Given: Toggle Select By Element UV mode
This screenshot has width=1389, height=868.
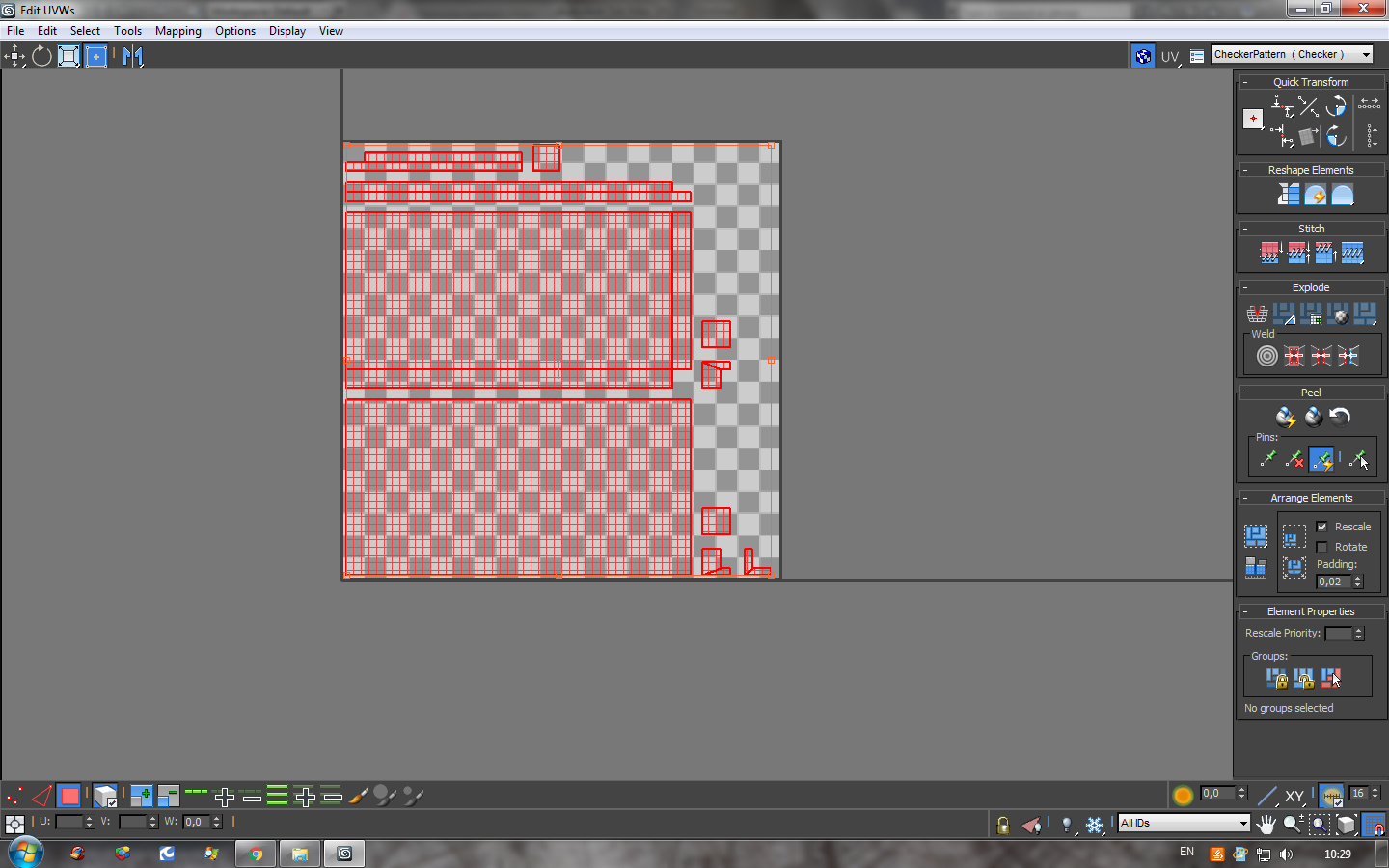Looking at the screenshot, I should click(x=105, y=796).
